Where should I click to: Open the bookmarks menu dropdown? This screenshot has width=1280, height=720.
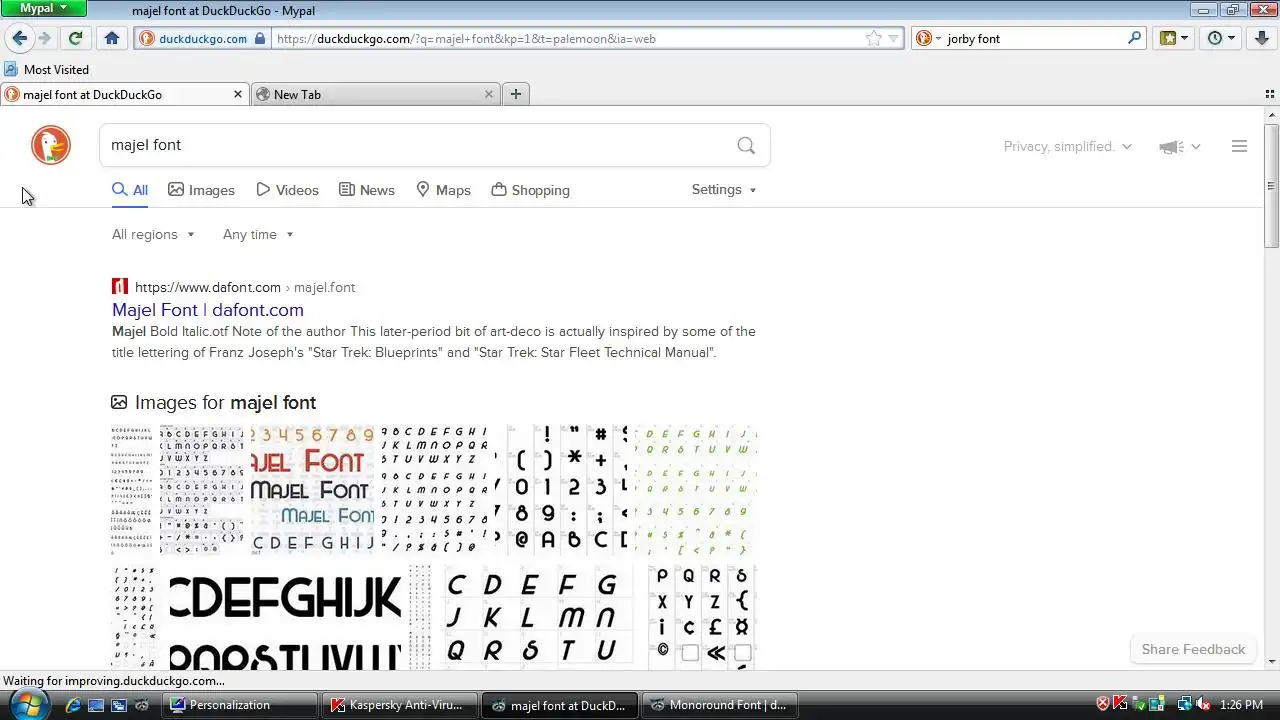[1174, 38]
